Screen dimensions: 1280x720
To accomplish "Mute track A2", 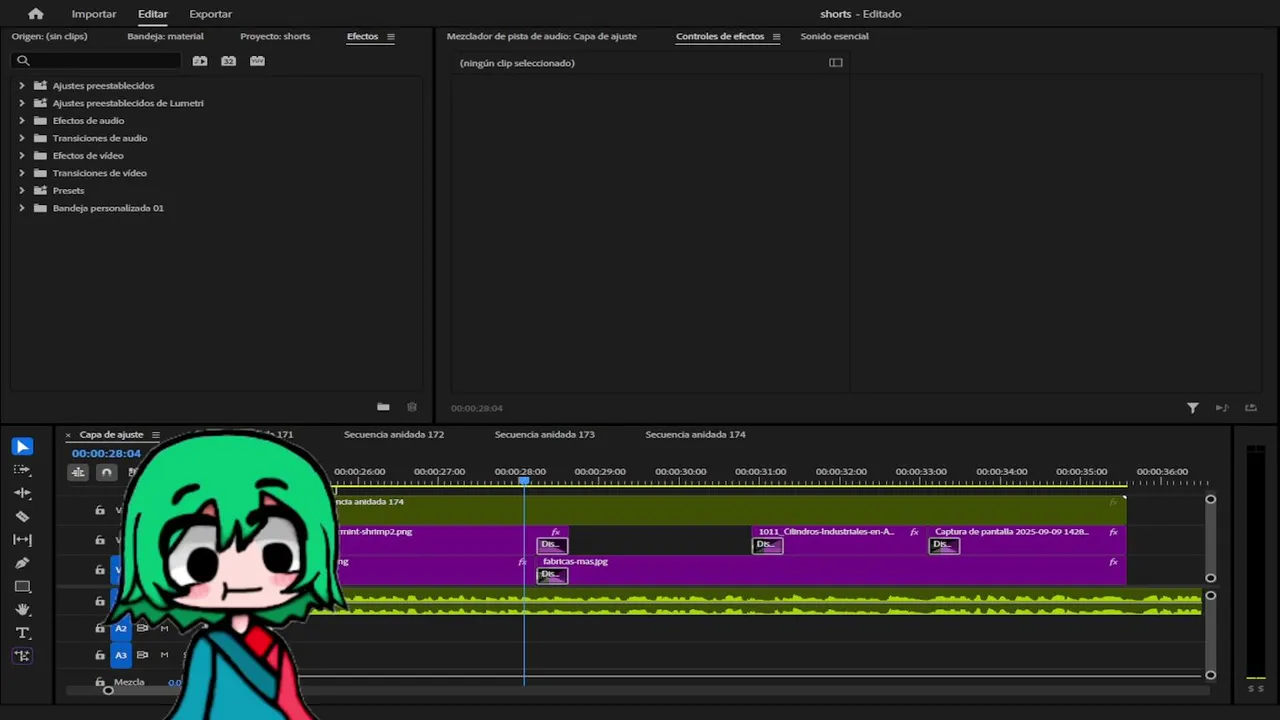I will (x=164, y=628).
